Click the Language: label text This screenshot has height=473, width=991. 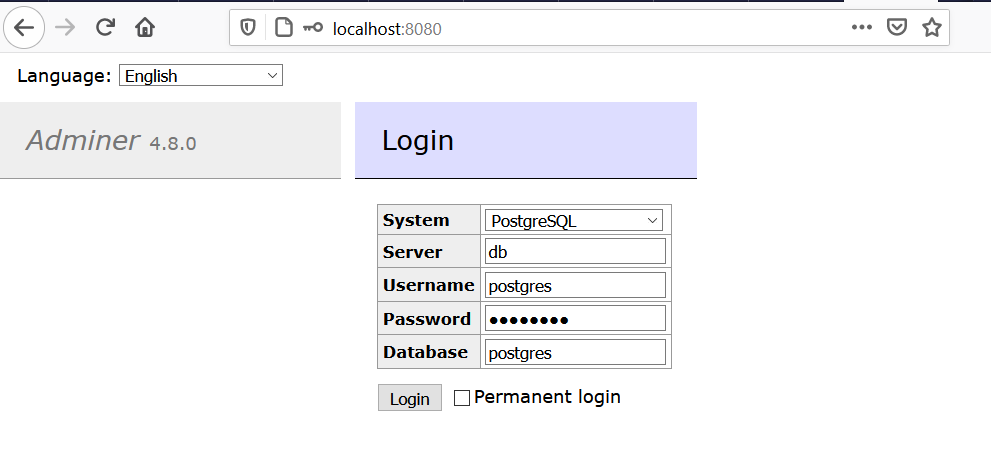pyautogui.click(x=64, y=76)
